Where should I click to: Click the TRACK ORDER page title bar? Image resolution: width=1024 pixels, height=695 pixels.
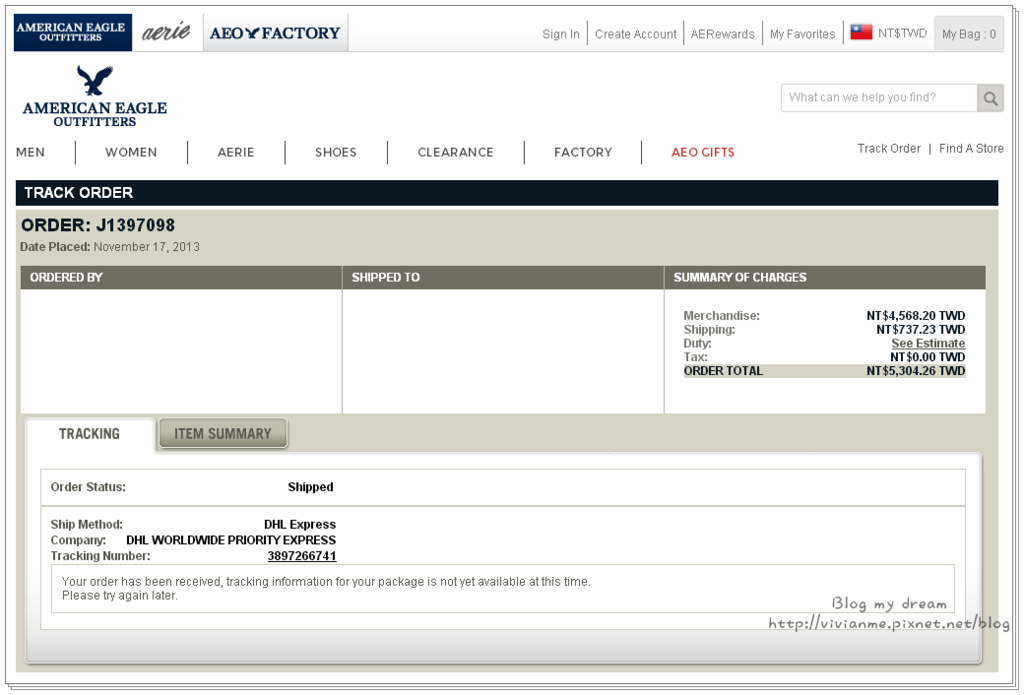click(507, 193)
